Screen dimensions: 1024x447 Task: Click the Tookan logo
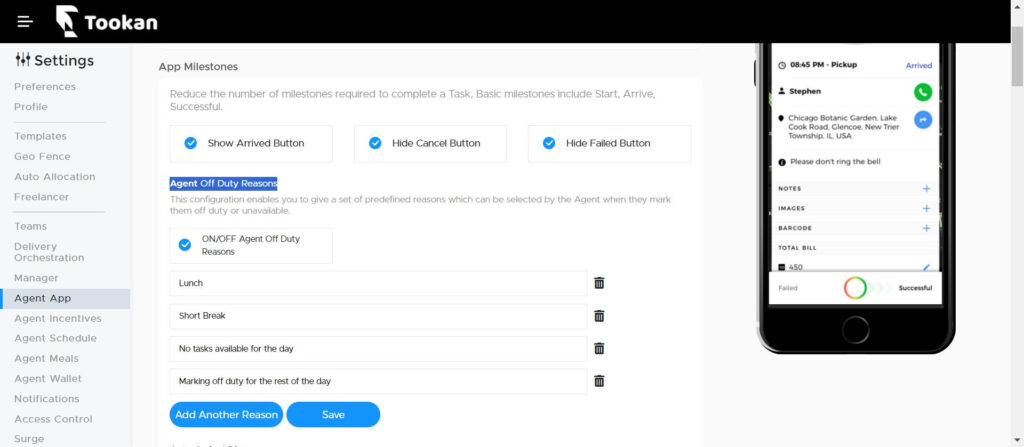[x=106, y=22]
